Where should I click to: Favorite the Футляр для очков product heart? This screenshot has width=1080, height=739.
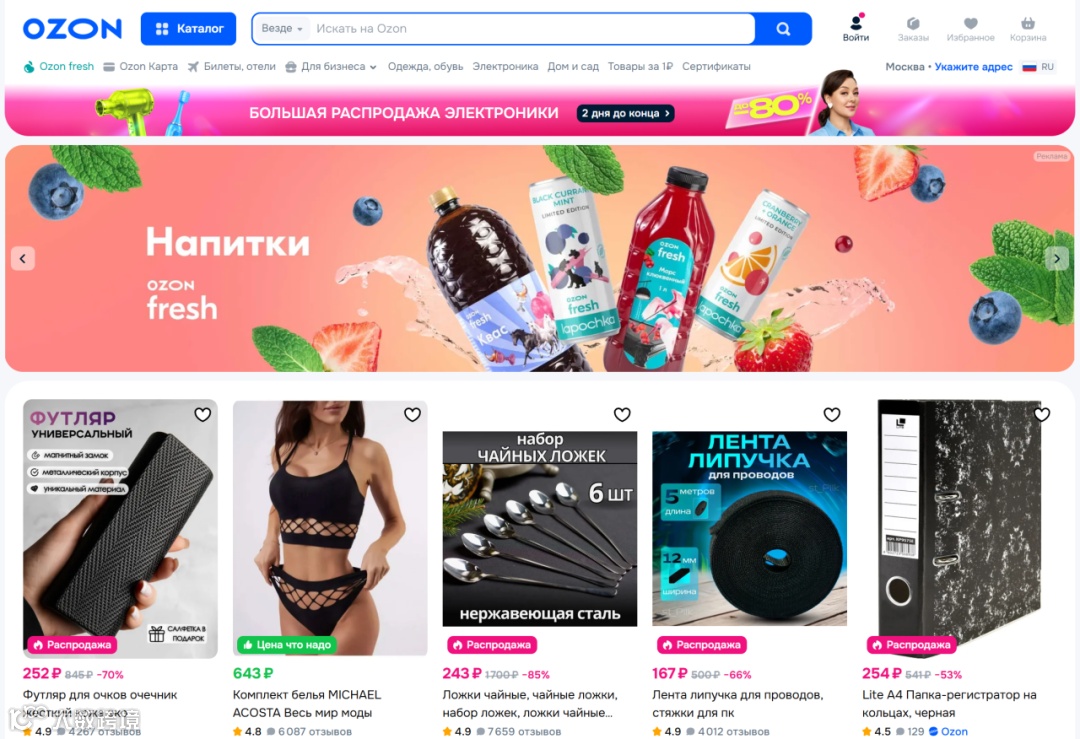click(x=202, y=415)
